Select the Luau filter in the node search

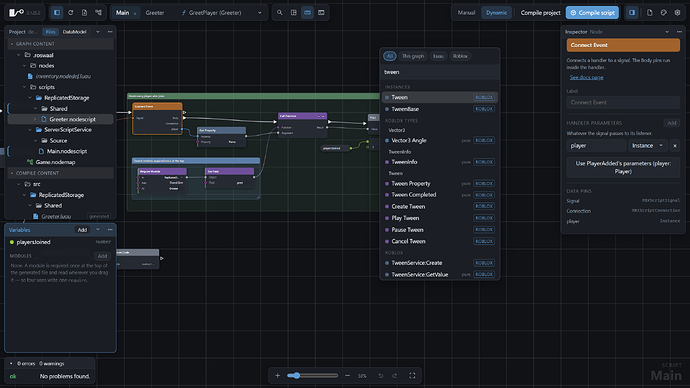(438, 56)
